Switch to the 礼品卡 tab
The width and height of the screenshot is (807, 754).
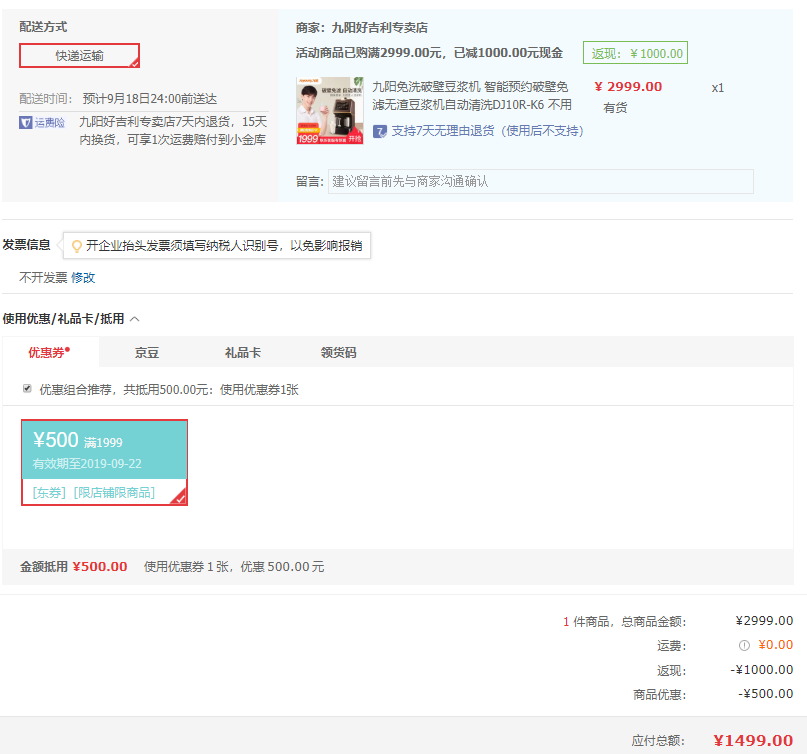pos(242,353)
